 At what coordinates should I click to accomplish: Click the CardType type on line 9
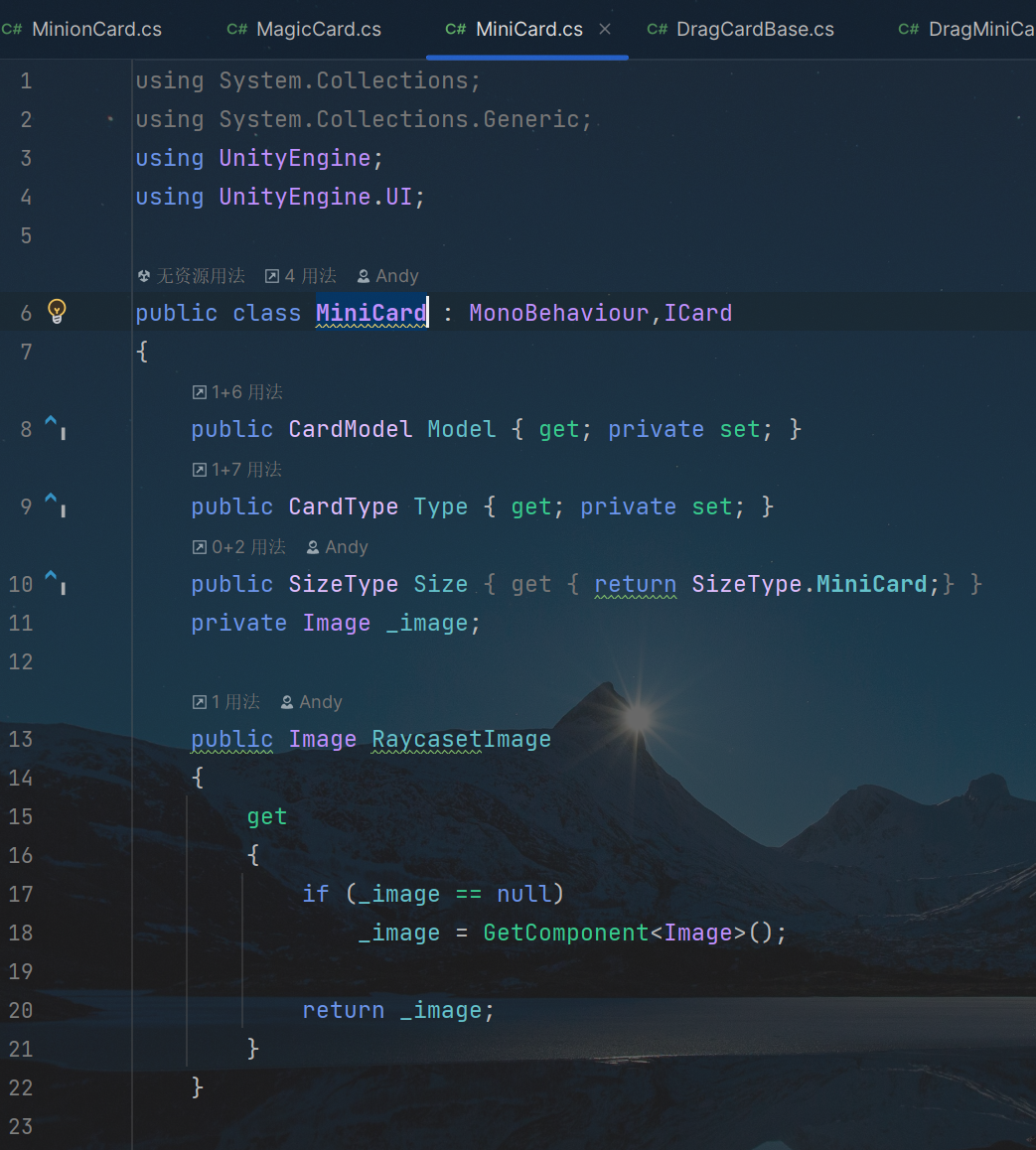coord(344,506)
